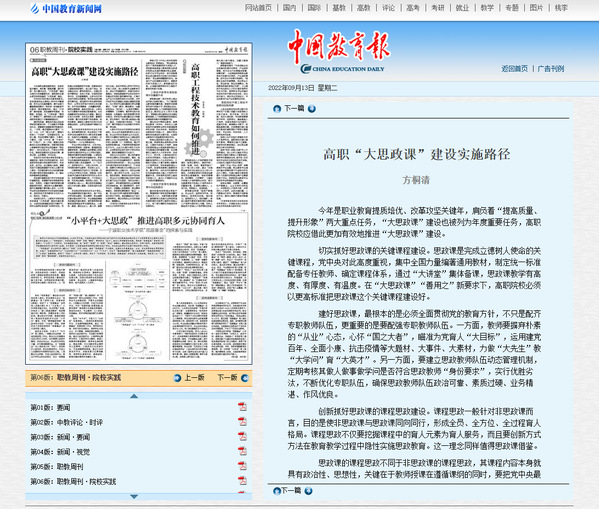Viewport: 599px width, 509px height.
Task: Open the 就业 navigation item
Action: [x=462, y=8]
